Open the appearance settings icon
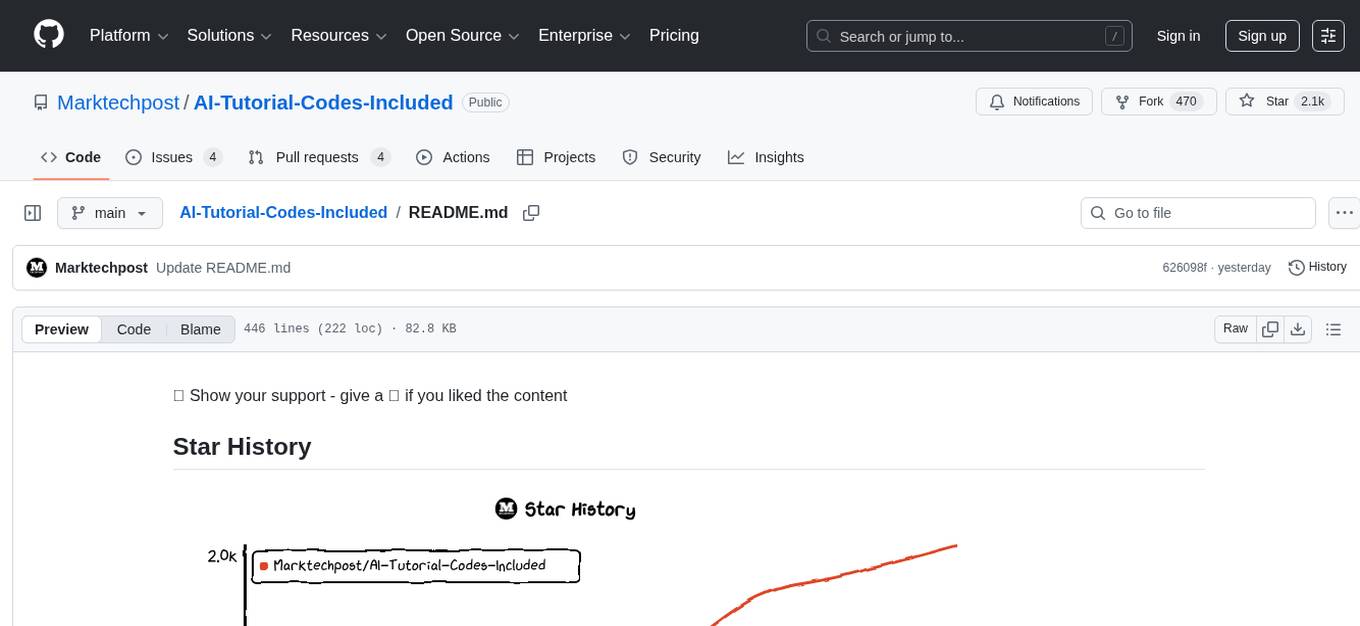Viewport: 1360px width, 626px height. (1328, 36)
